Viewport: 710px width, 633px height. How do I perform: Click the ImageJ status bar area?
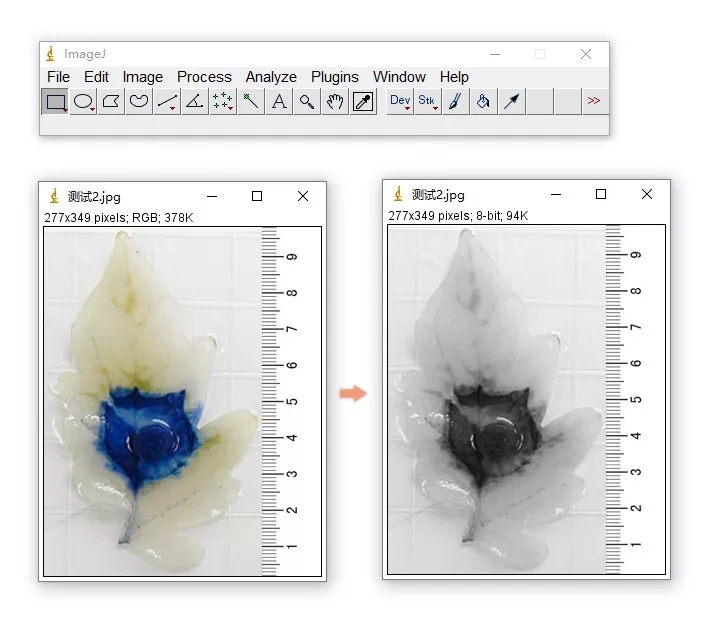coord(324,125)
